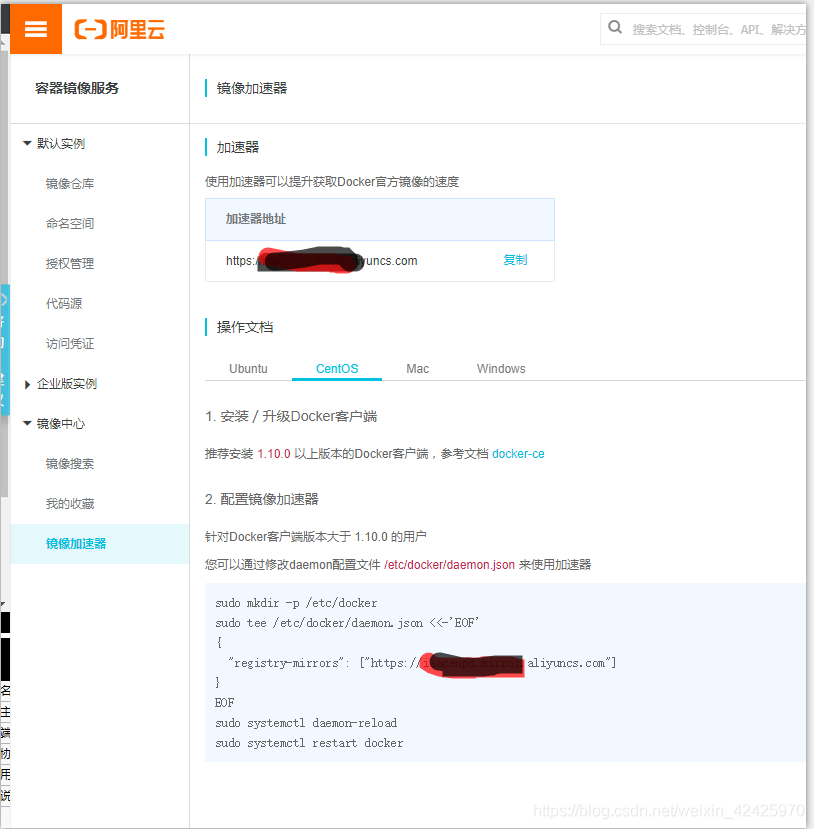This screenshot has width=814, height=829.
Task: Open 镜像搜索 in sidebar
Action: (70, 464)
